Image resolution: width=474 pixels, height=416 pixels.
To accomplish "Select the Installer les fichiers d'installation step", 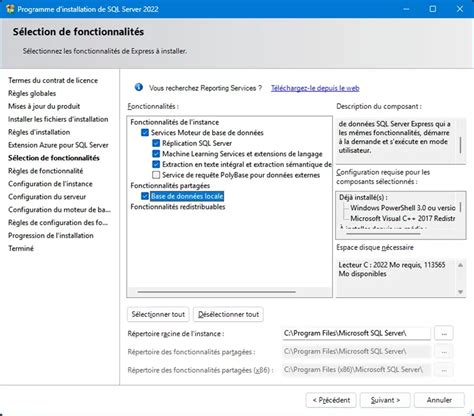I will click(58, 119).
